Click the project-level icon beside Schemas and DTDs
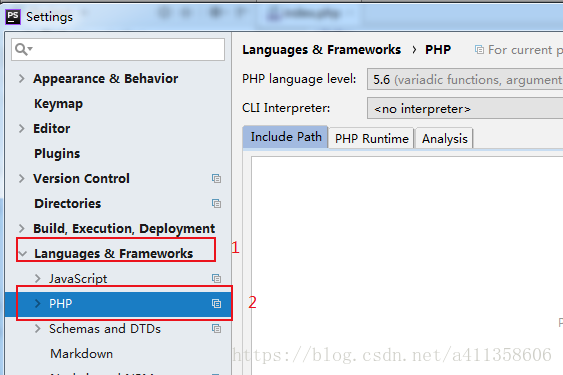This screenshot has height=375, width=563. click(216, 328)
